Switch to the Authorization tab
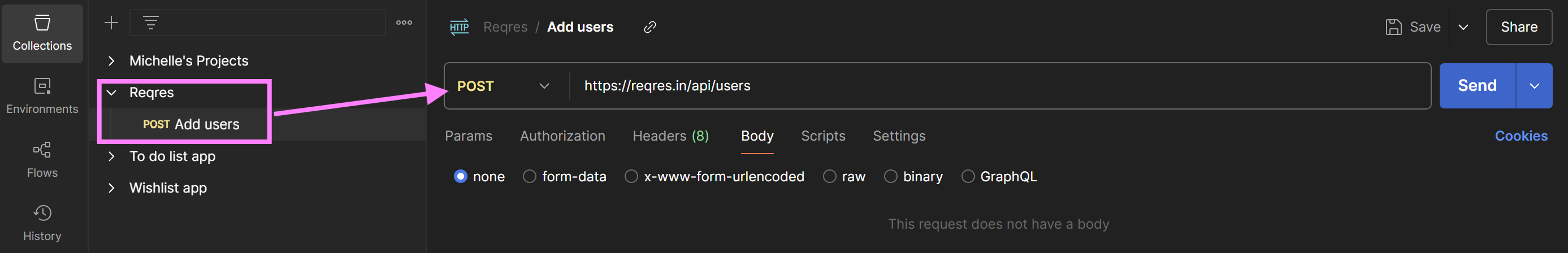 click(x=562, y=136)
